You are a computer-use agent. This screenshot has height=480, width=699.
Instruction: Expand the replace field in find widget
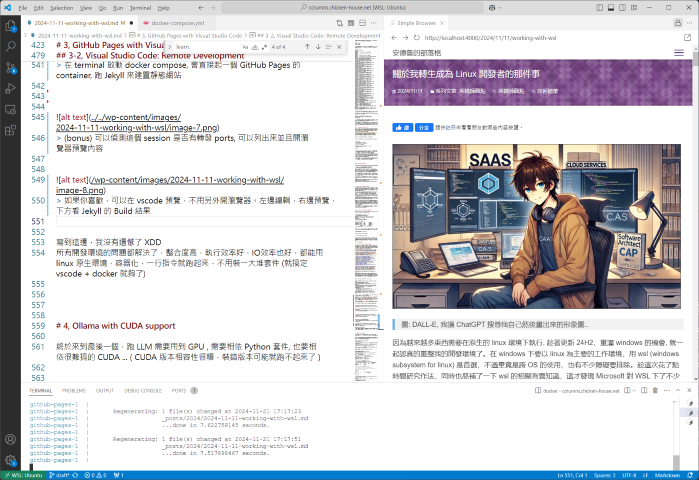pos(169,47)
